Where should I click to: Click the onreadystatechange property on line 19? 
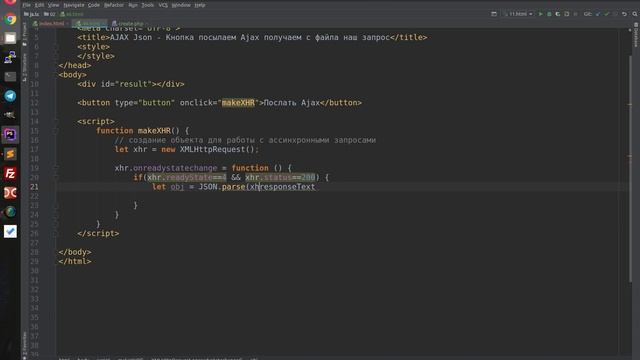tap(175, 168)
